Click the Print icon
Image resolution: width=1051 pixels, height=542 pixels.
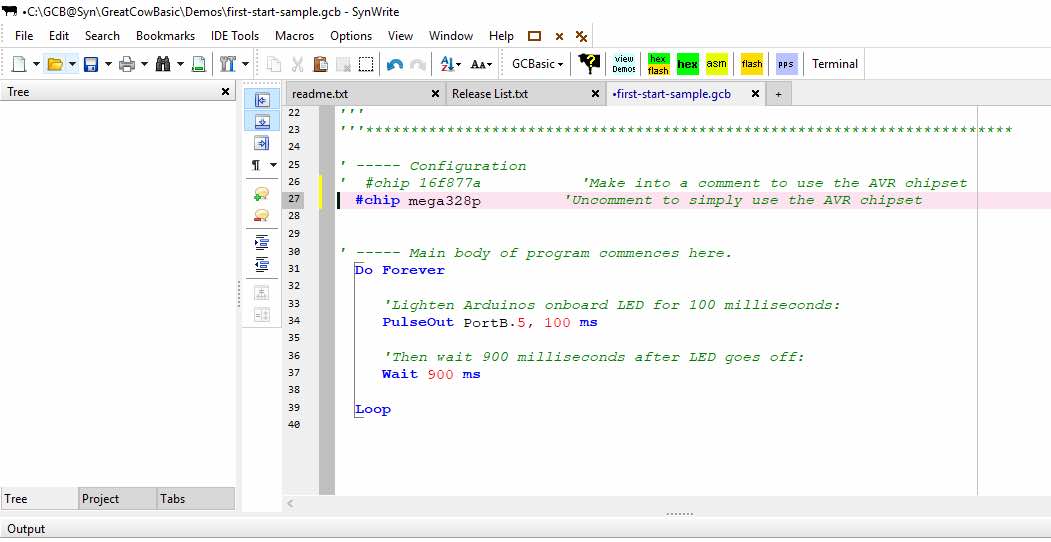(x=127, y=64)
